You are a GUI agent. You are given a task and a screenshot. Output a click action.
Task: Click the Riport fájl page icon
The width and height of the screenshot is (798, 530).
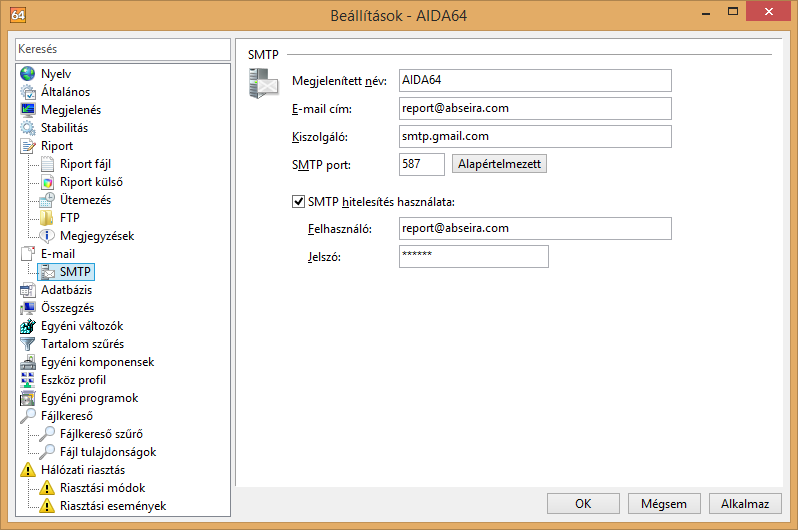(47, 164)
